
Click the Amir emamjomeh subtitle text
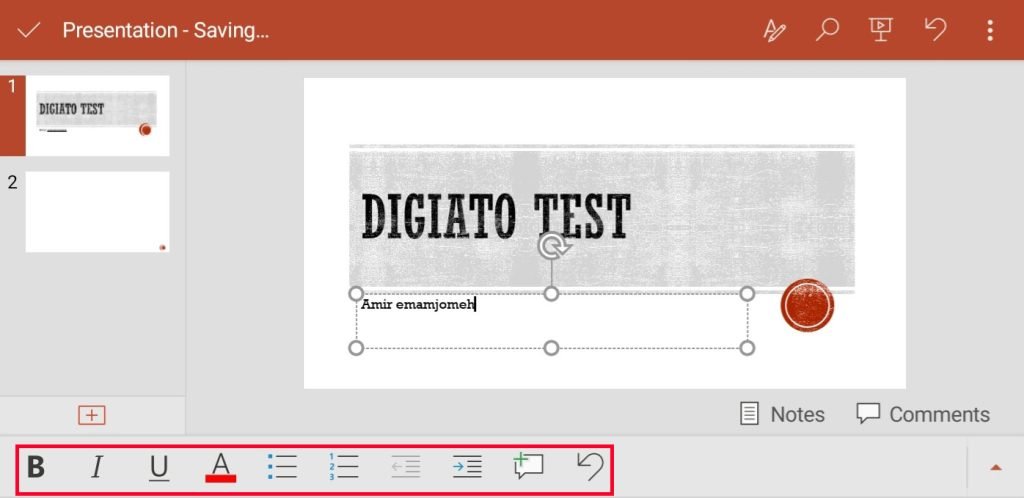pos(419,304)
